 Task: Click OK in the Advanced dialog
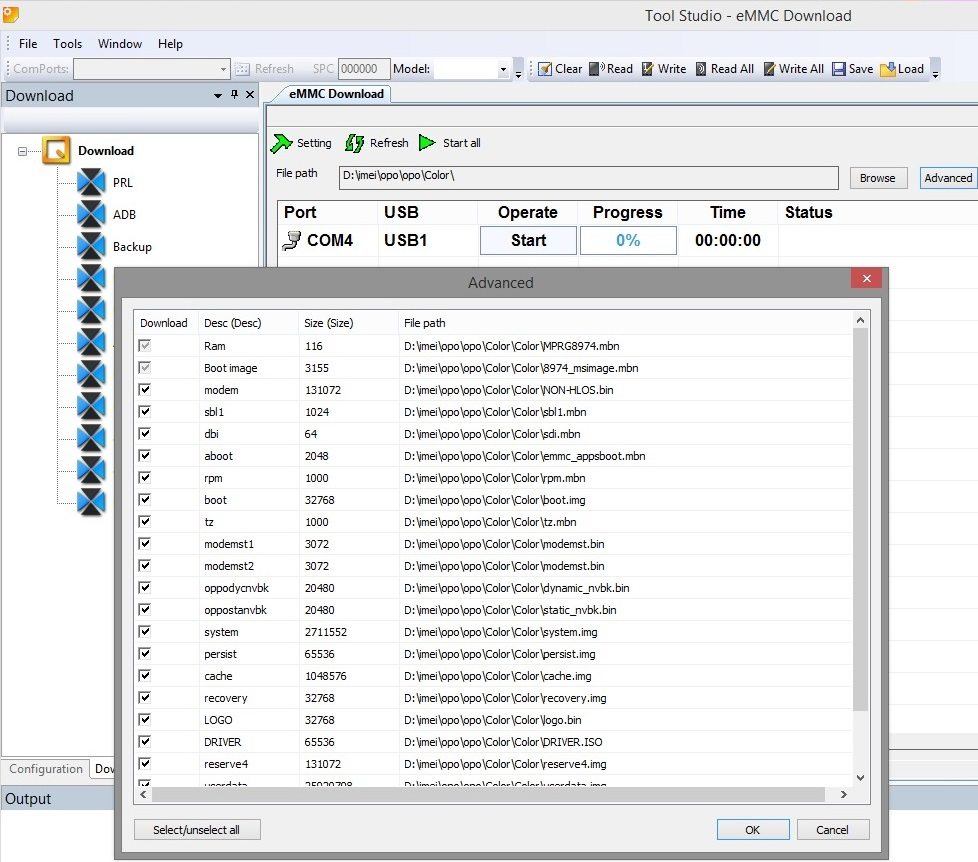tap(752, 830)
